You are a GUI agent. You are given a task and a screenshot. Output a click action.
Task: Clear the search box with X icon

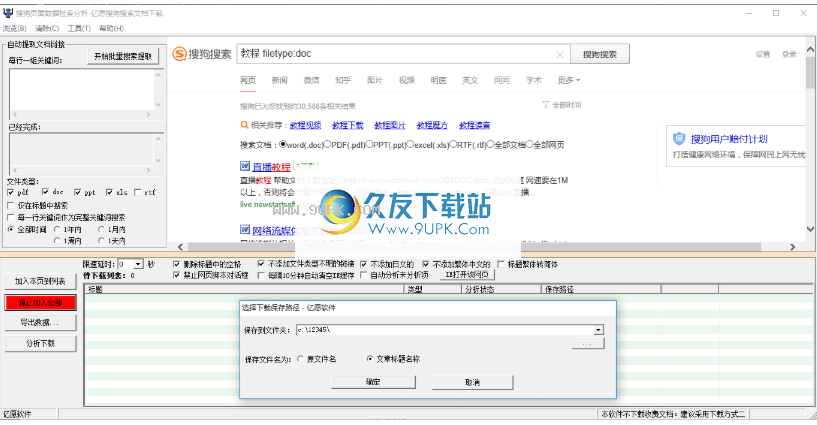click(x=560, y=54)
